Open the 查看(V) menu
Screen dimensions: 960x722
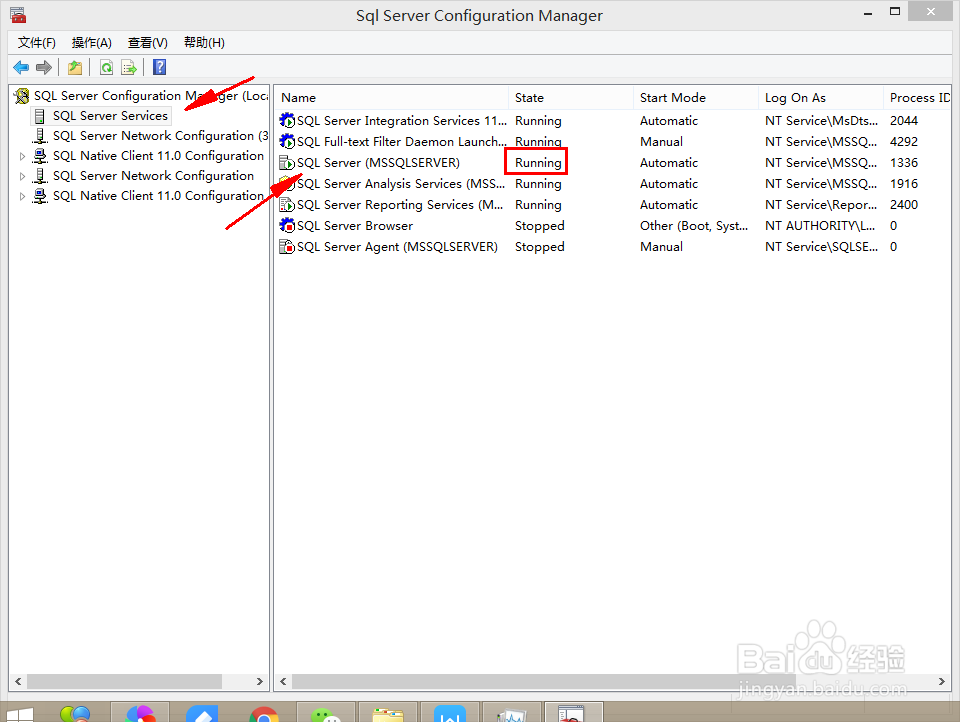click(x=148, y=42)
